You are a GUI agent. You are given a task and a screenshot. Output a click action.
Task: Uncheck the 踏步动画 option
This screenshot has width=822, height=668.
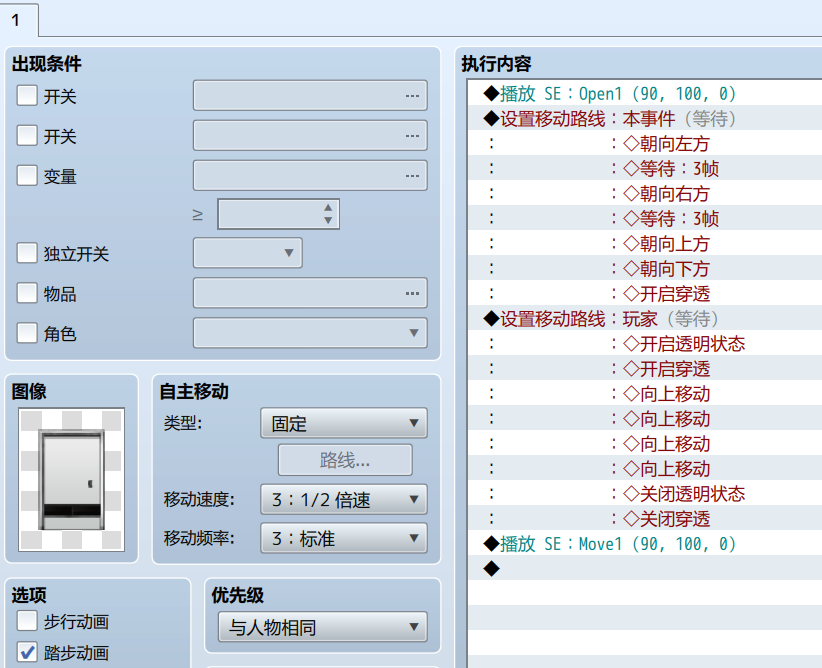27,652
